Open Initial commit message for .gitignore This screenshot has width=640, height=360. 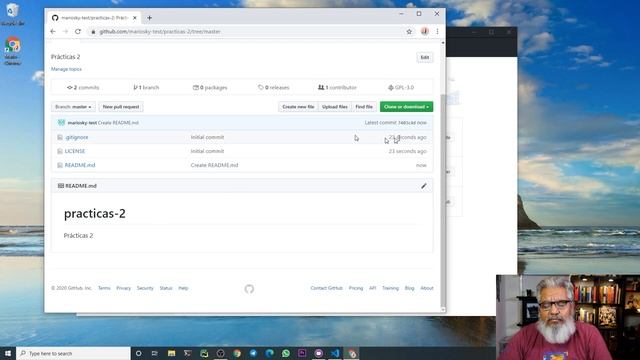click(207, 138)
